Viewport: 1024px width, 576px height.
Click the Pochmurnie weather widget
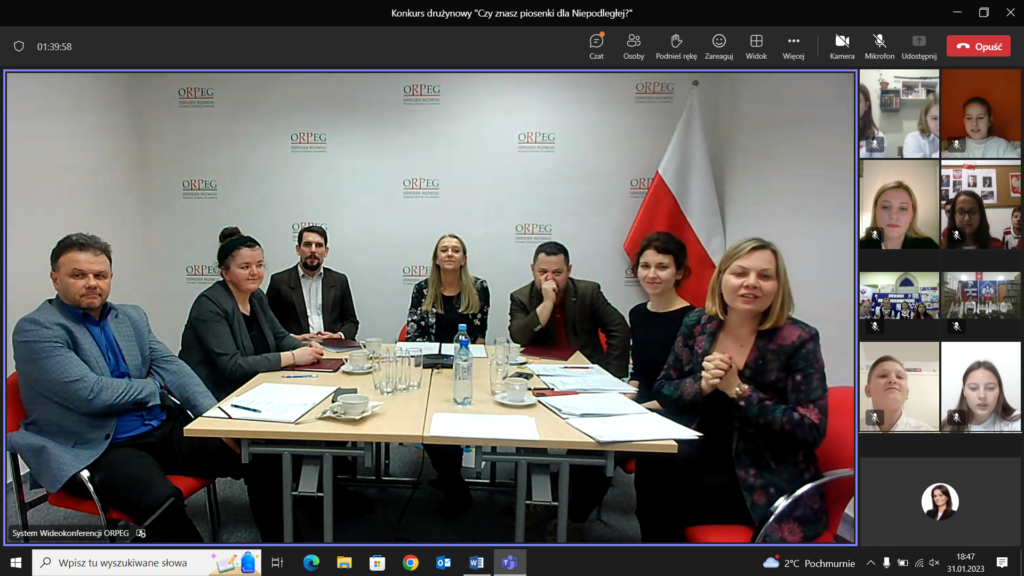tap(807, 563)
